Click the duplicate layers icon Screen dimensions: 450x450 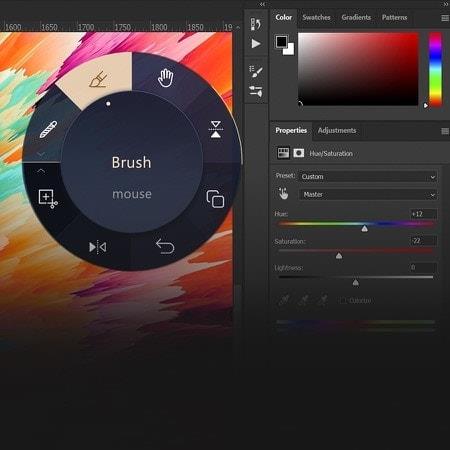coord(215,199)
